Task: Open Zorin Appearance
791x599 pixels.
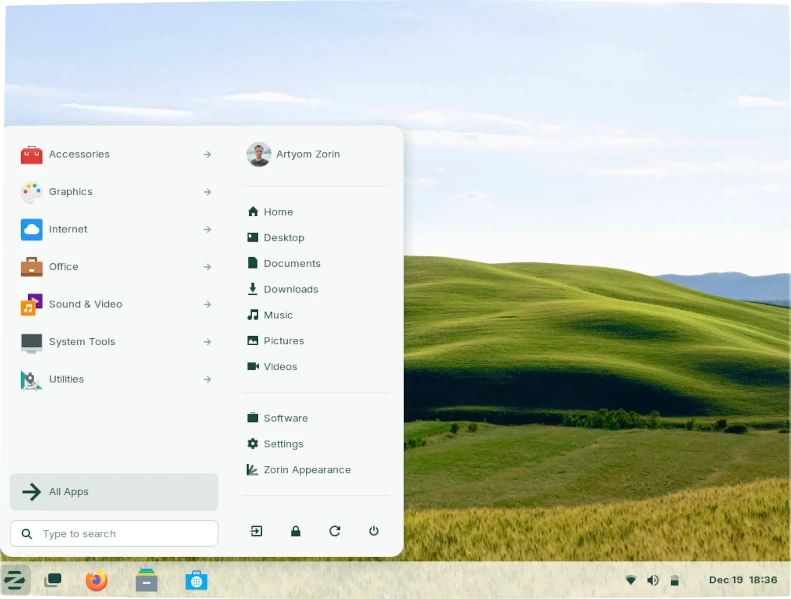Action: point(306,470)
